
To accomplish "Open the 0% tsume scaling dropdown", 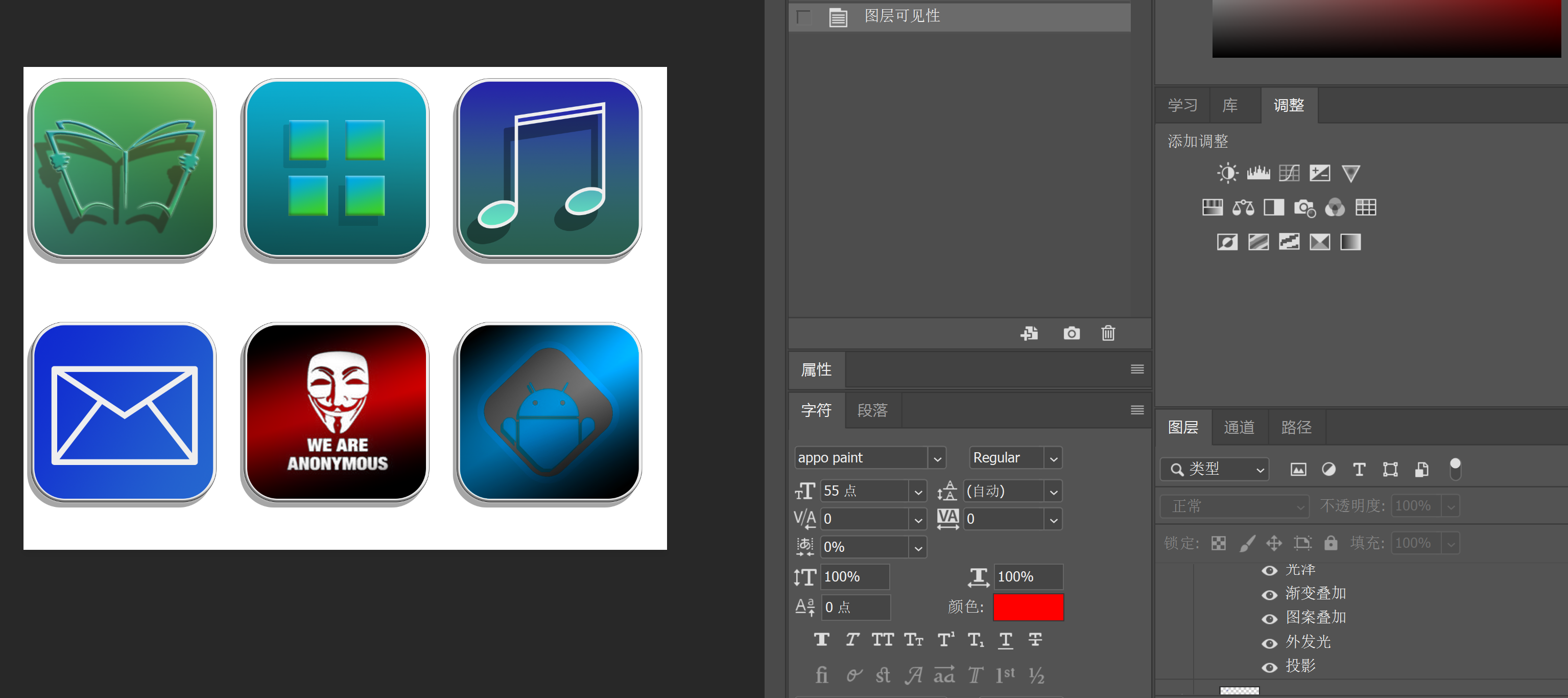I will point(918,548).
